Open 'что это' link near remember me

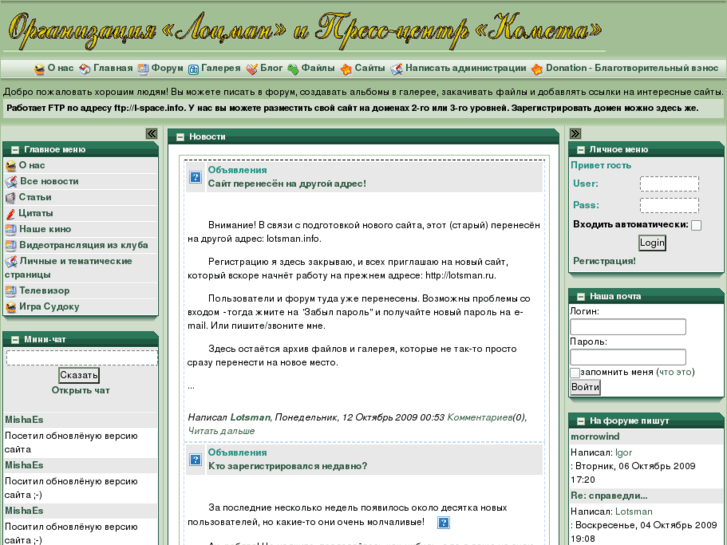tap(676, 372)
